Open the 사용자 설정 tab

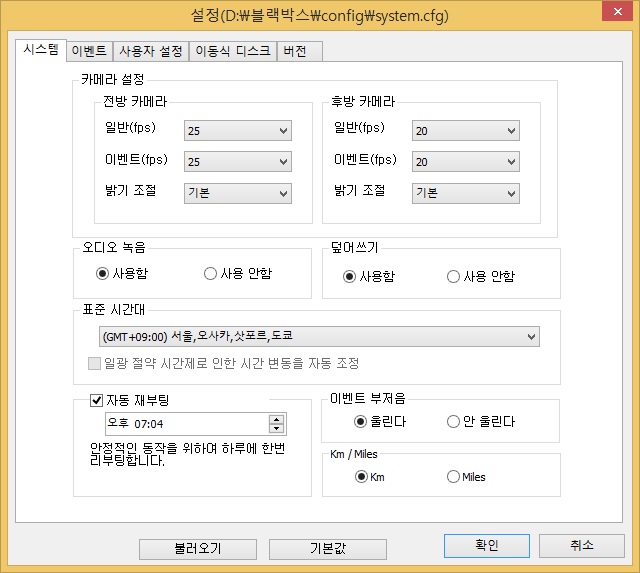(151, 51)
